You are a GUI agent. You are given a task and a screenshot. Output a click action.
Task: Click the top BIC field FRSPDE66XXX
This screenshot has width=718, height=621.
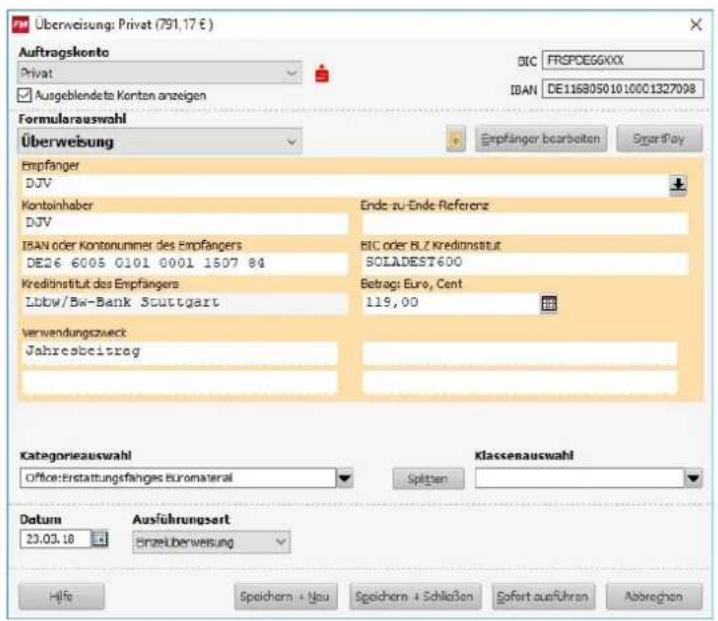(623, 60)
